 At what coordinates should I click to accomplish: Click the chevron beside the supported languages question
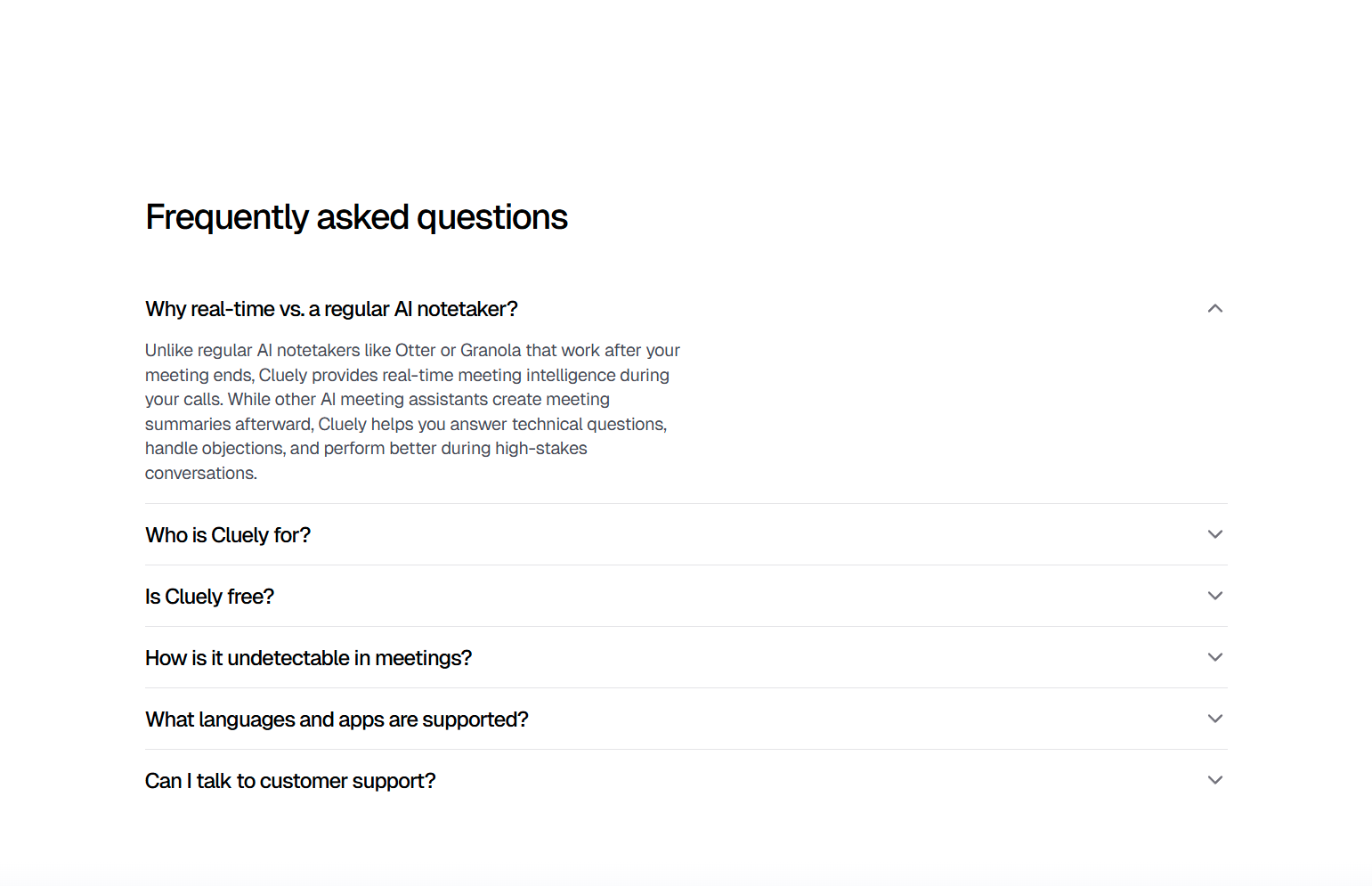[x=1215, y=719]
